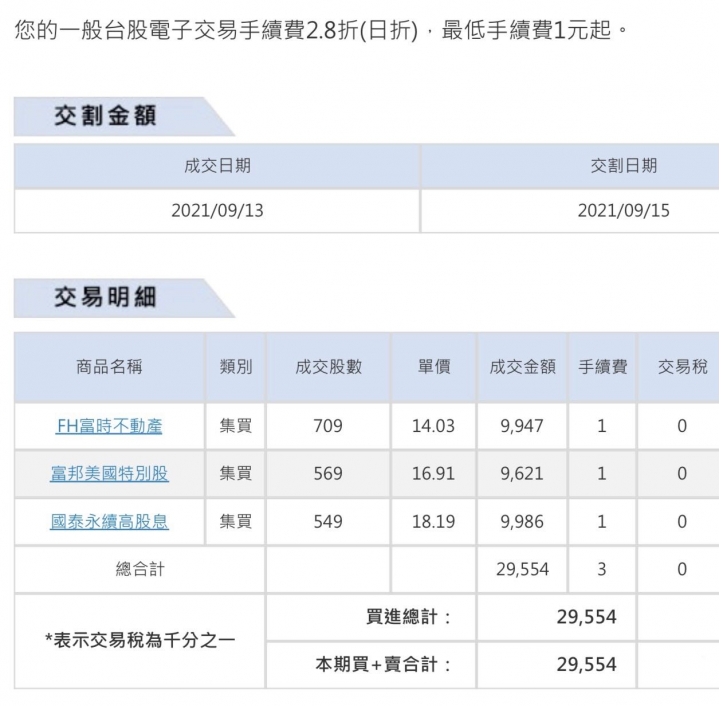Click total tax in 總合計 row

pos(682,569)
